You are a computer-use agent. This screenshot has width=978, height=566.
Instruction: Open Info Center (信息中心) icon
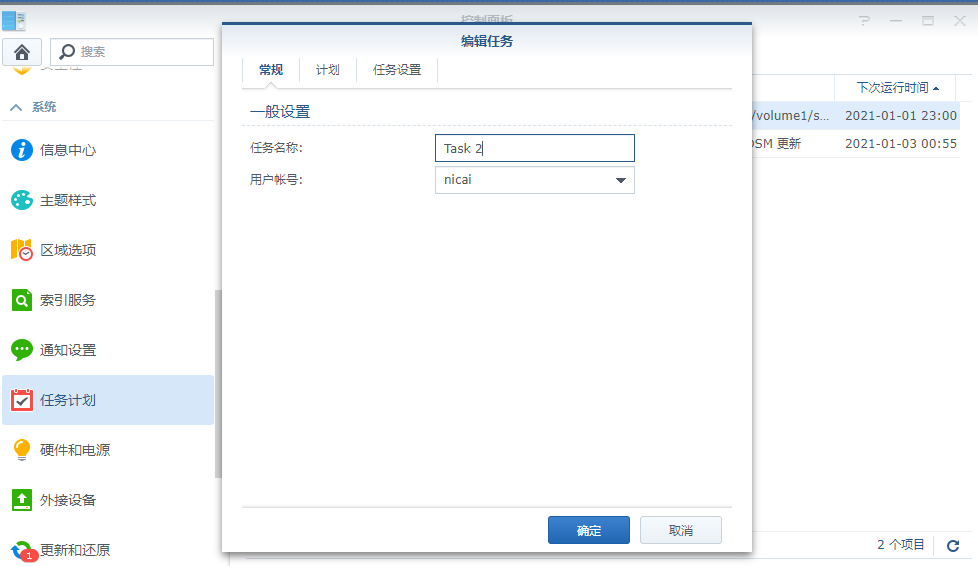pyautogui.click(x=22, y=150)
